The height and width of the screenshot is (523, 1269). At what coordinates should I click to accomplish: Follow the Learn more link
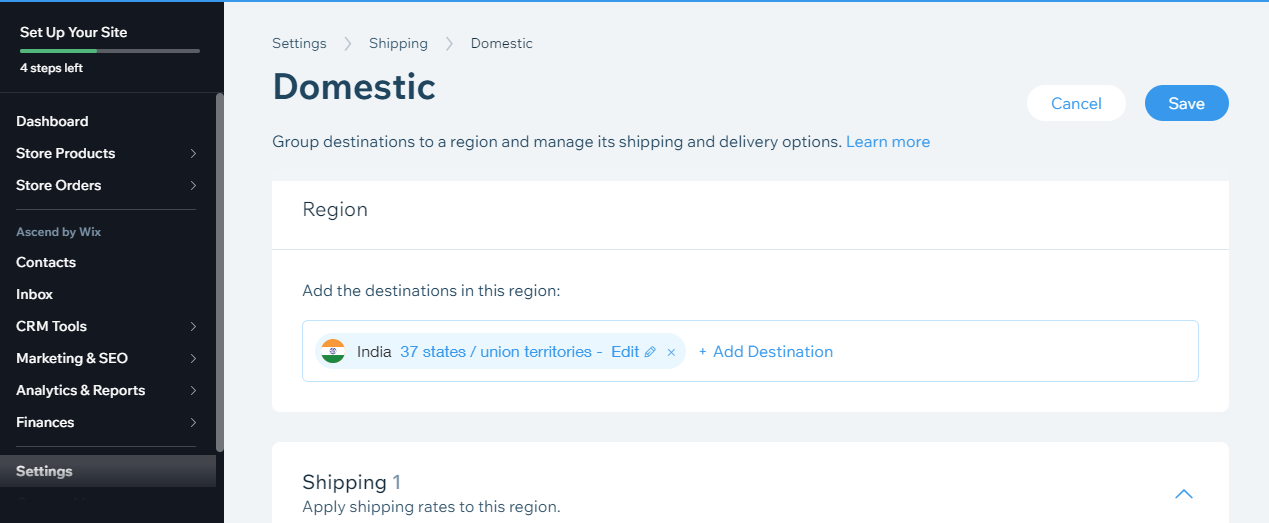click(887, 142)
